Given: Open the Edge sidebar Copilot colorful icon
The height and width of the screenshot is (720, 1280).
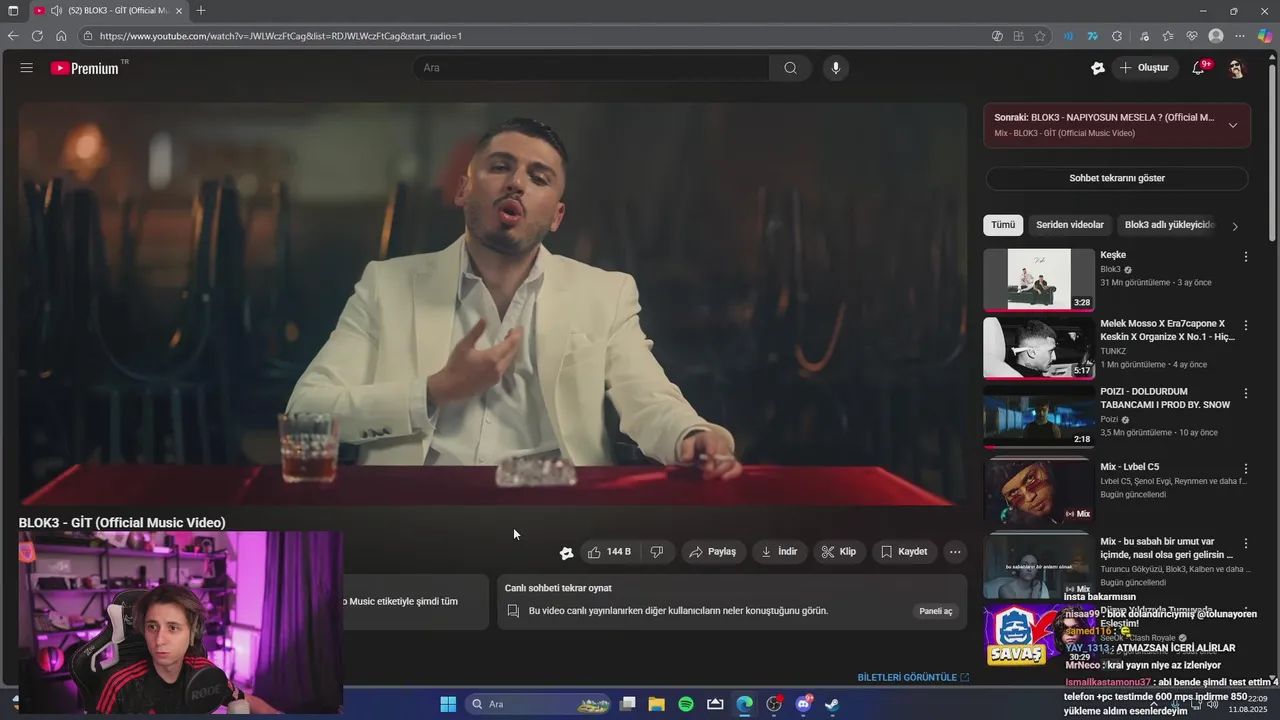Looking at the screenshot, I should [x=1265, y=36].
